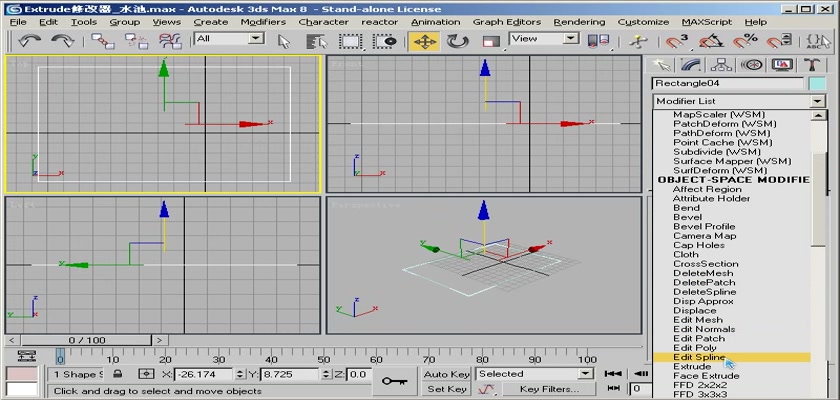Click the large Set Keys key button
The width and height of the screenshot is (840, 400).
tap(394, 381)
